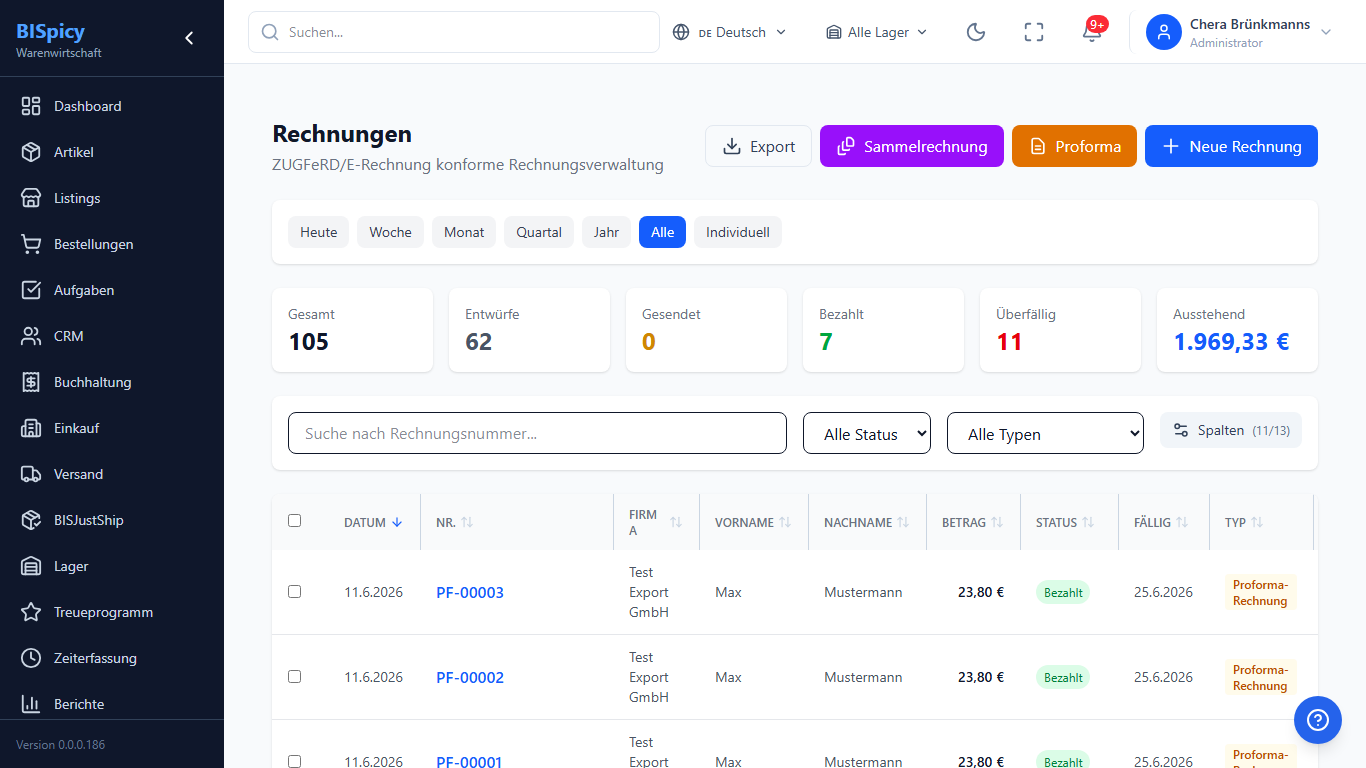Open the Alle Lager warehouse dropdown

click(x=877, y=32)
